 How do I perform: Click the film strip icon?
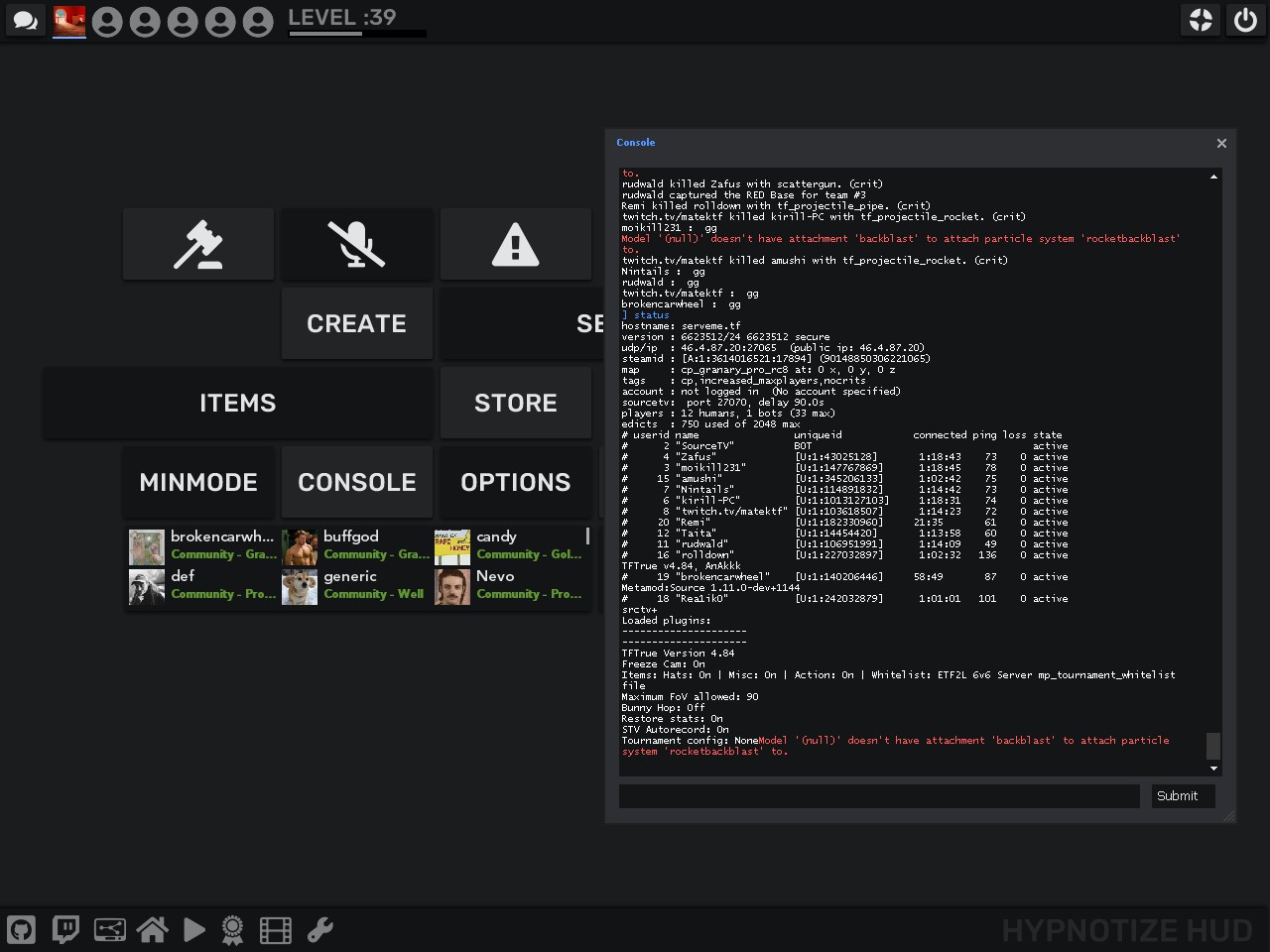pyautogui.click(x=275, y=929)
